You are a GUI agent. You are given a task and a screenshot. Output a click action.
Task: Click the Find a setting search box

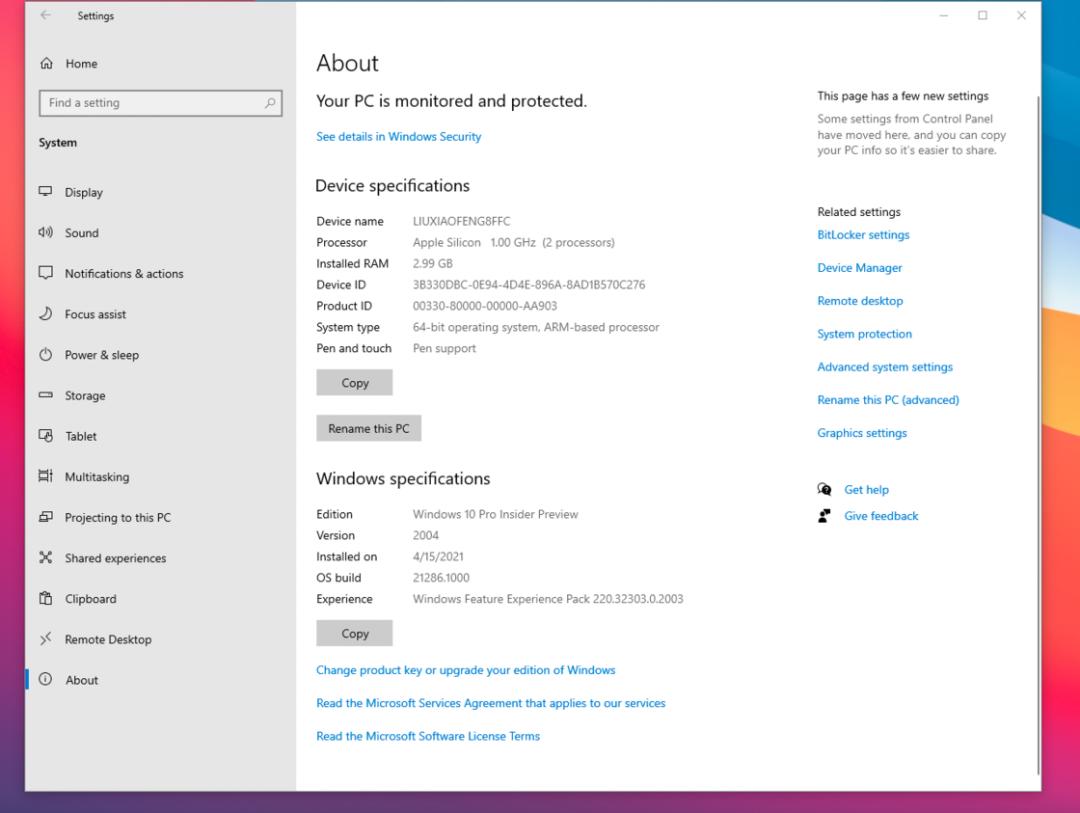160,103
